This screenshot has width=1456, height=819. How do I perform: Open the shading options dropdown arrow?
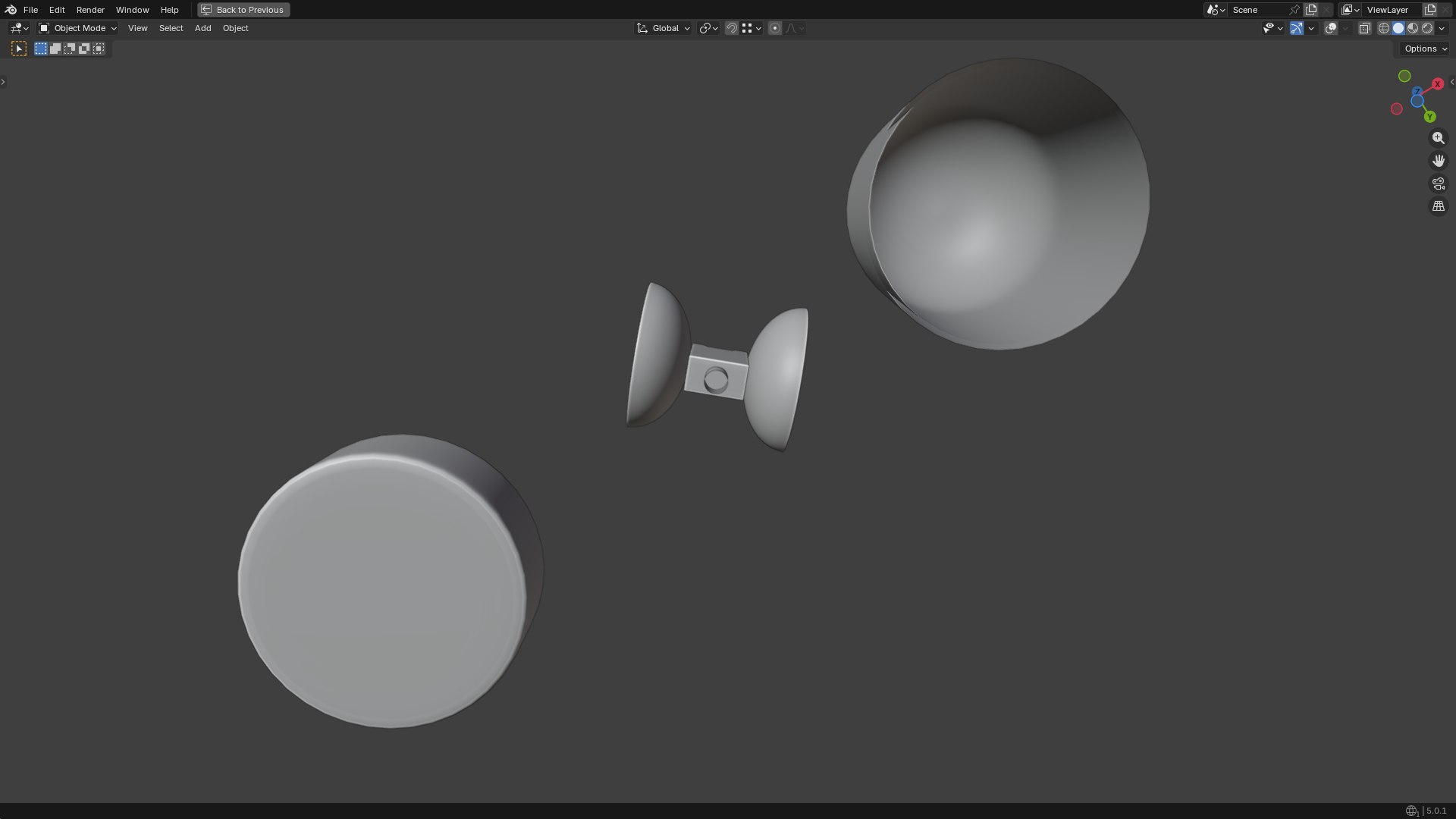point(1442,28)
